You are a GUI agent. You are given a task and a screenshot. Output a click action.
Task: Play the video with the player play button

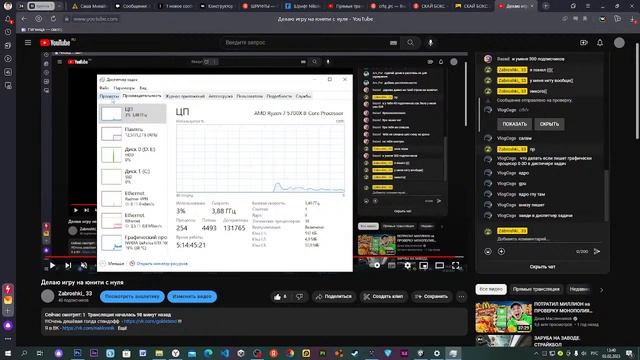52,265
